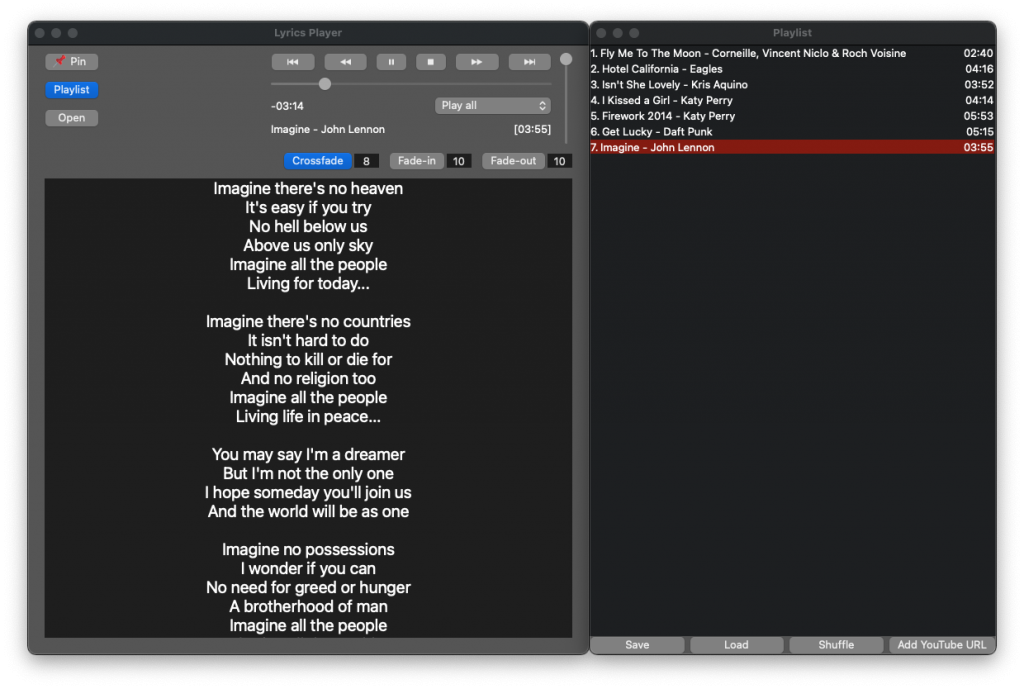Click the vertical volume slider knob
The image size is (1024, 689).
coord(566,59)
